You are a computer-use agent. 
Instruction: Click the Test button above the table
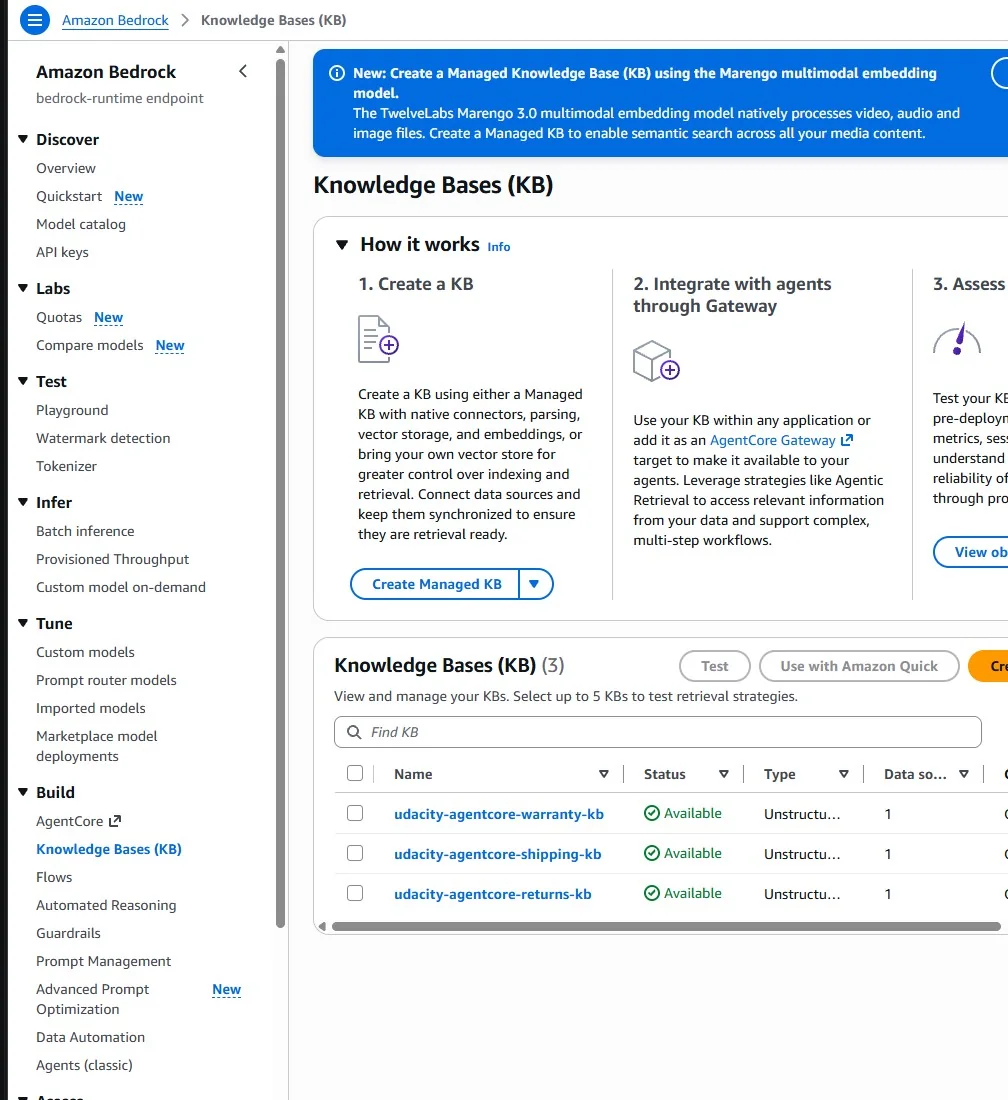point(715,666)
